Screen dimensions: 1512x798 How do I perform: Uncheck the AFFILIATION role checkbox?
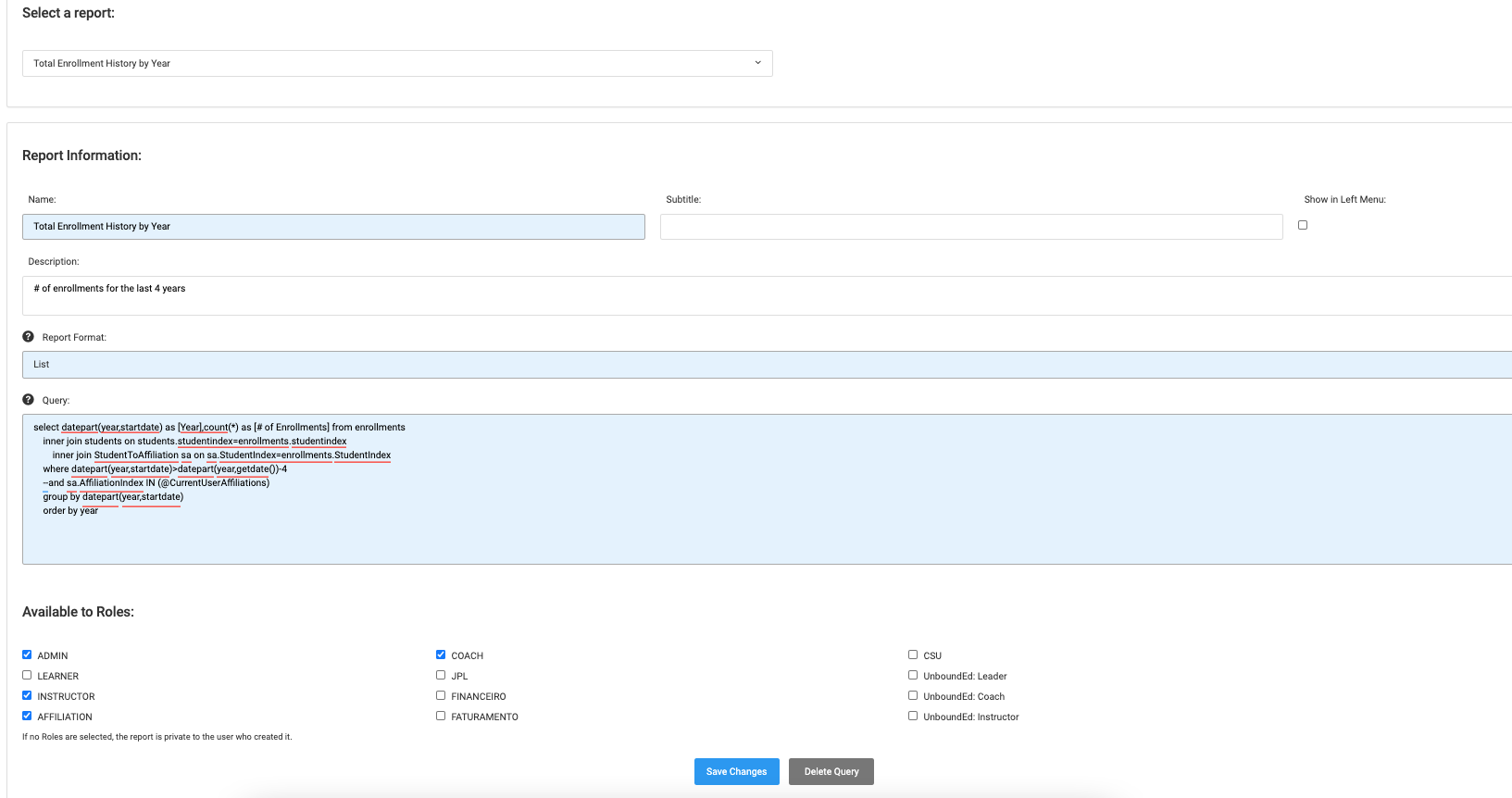pyautogui.click(x=27, y=716)
